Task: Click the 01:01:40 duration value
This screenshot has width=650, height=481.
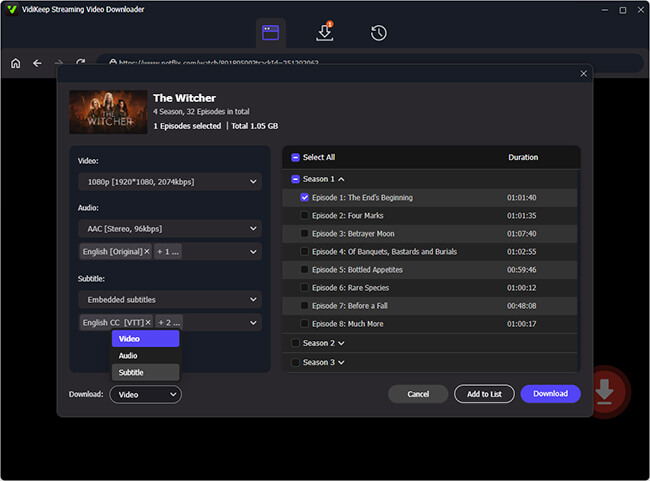Action: 521,197
